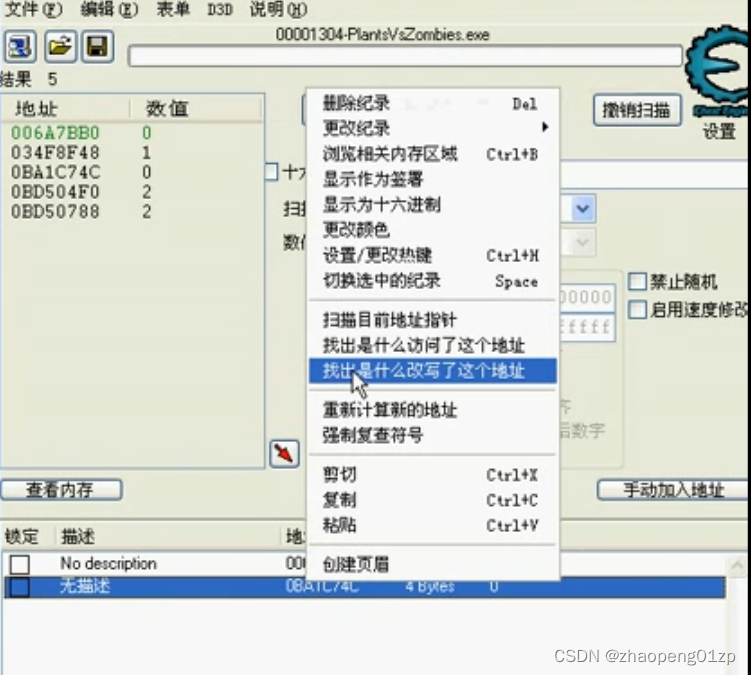Select 设置/更改热键 menu entry

433,255
